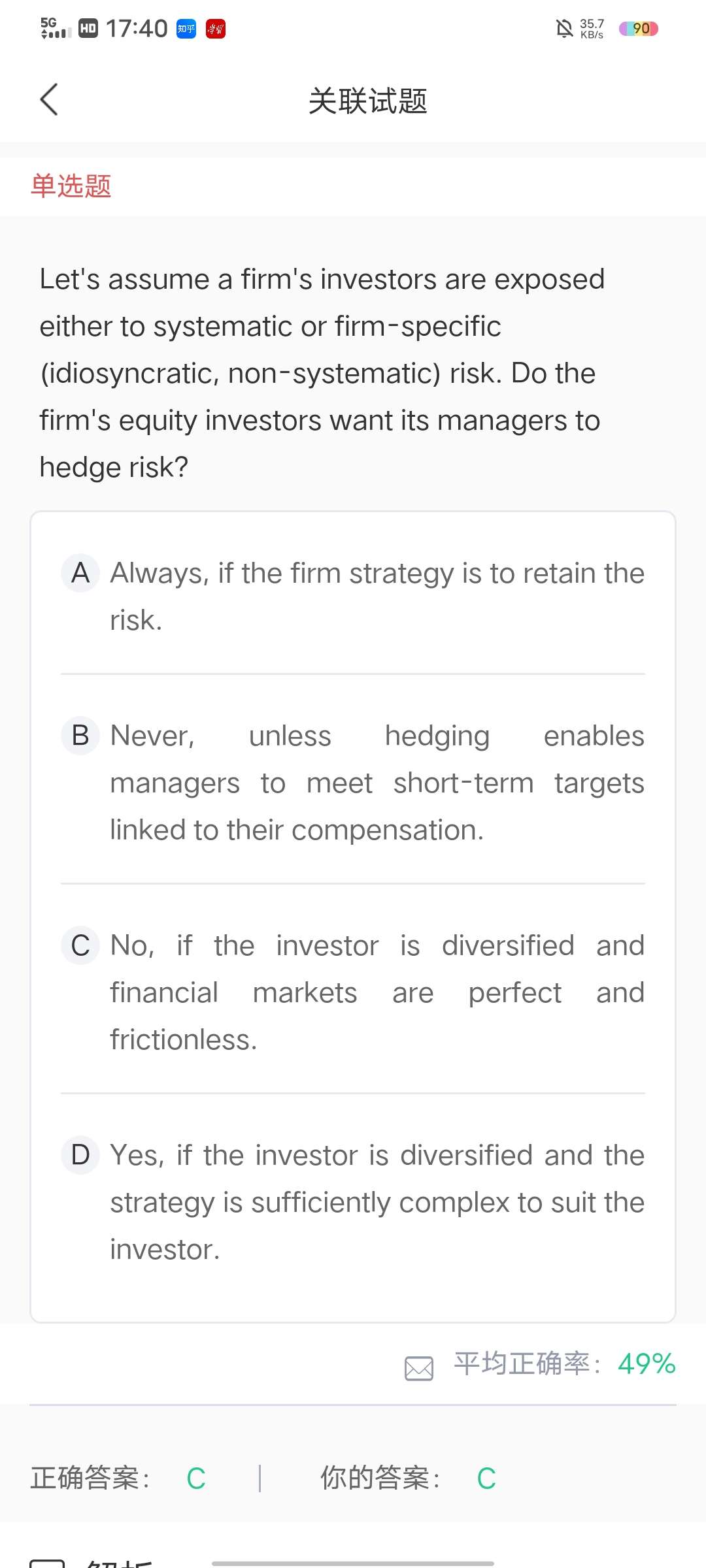
Task: Tap the 正确答案 C result
Action: pos(118,1478)
